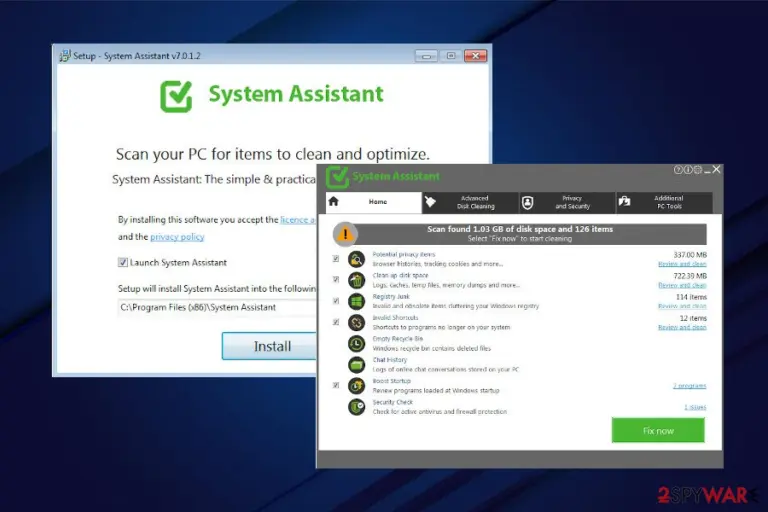768x512 pixels.
Task: Click the install path field for System Assistant
Action: click(217, 307)
